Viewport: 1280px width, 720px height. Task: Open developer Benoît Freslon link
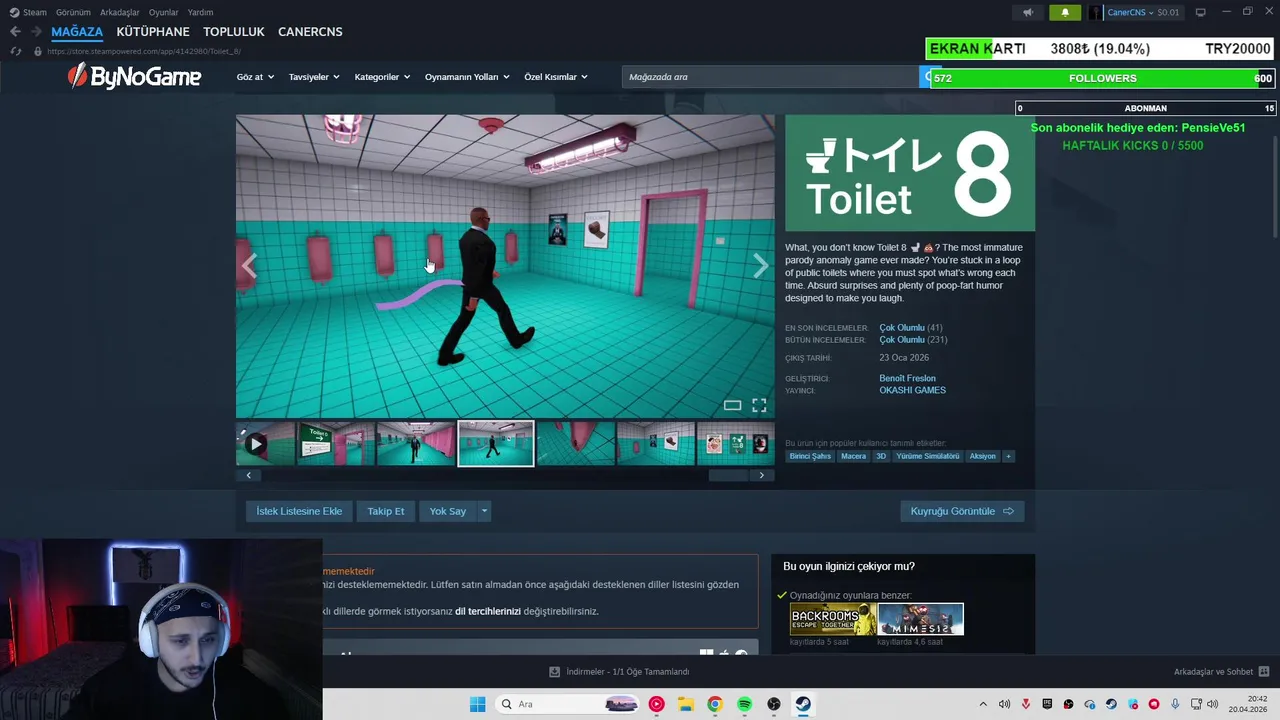point(907,378)
